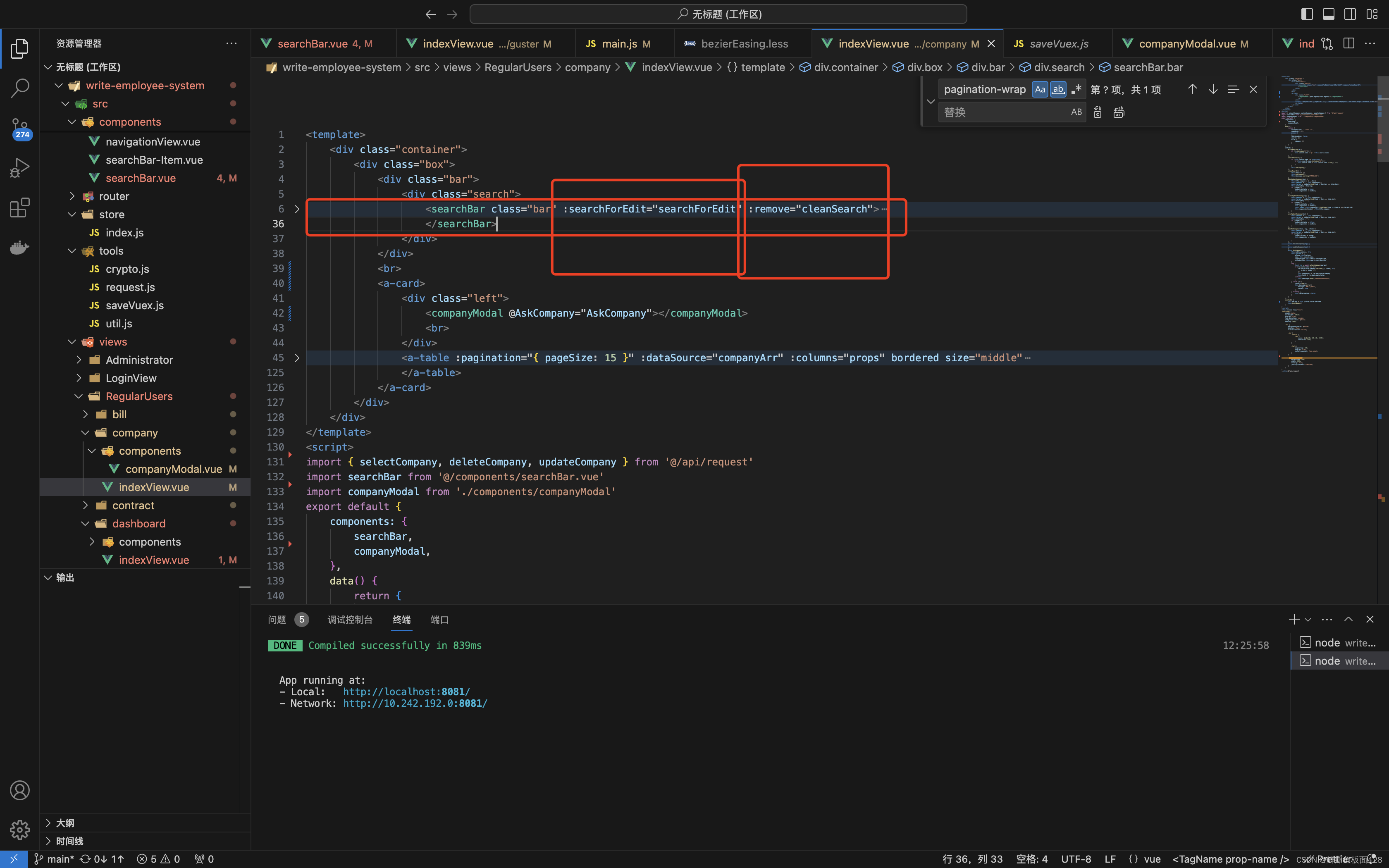Expand the RegularUsers folder in file tree
1389x868 pixels.
pyautogui.click(x=139, y=396)
